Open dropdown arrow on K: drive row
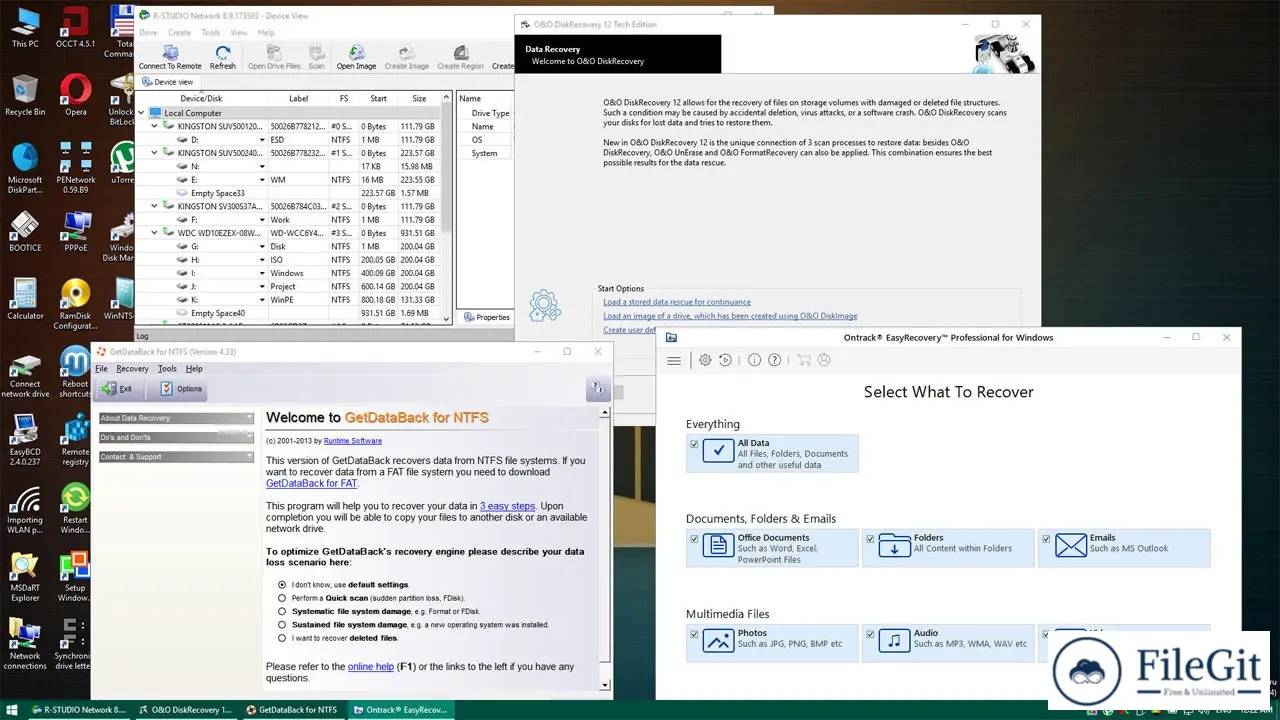This screenshot has width=1280, height=720. point(263,300)
